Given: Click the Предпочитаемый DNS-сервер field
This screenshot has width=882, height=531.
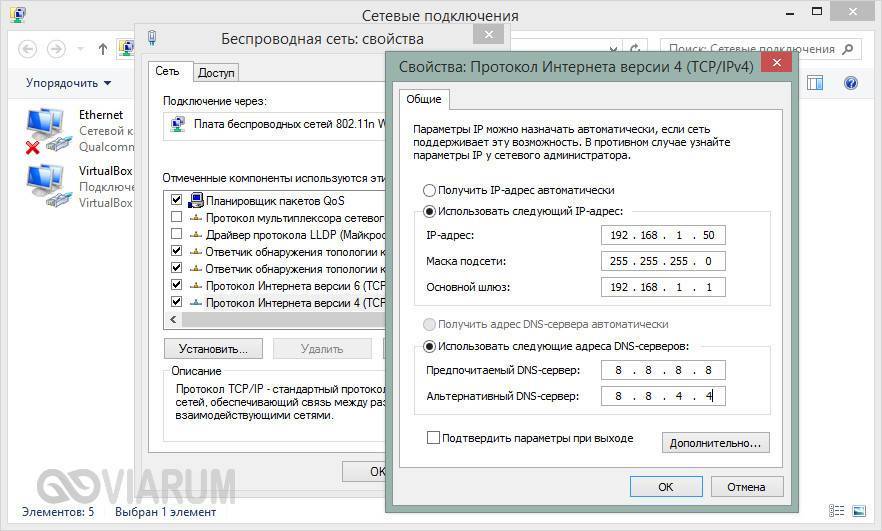Looking at the screenshot, I should coord(663,370).
